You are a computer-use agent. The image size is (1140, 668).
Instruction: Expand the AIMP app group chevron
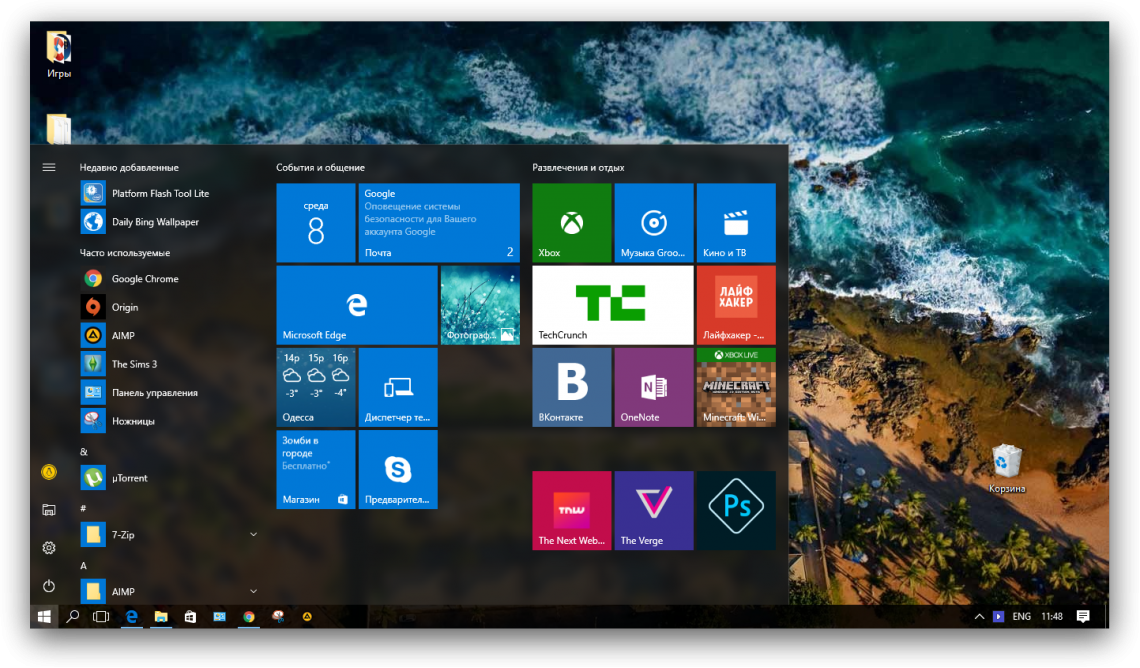point(253,591)
